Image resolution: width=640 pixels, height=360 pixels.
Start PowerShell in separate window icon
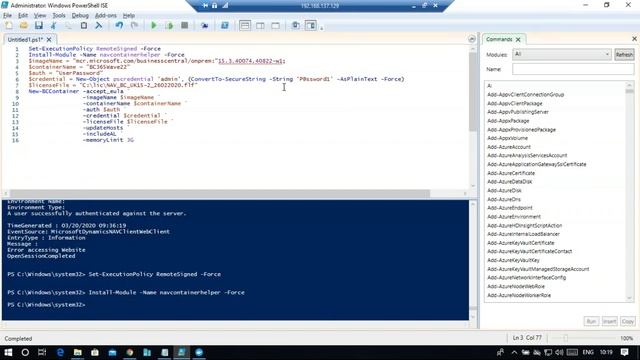[x=224, y=25]
